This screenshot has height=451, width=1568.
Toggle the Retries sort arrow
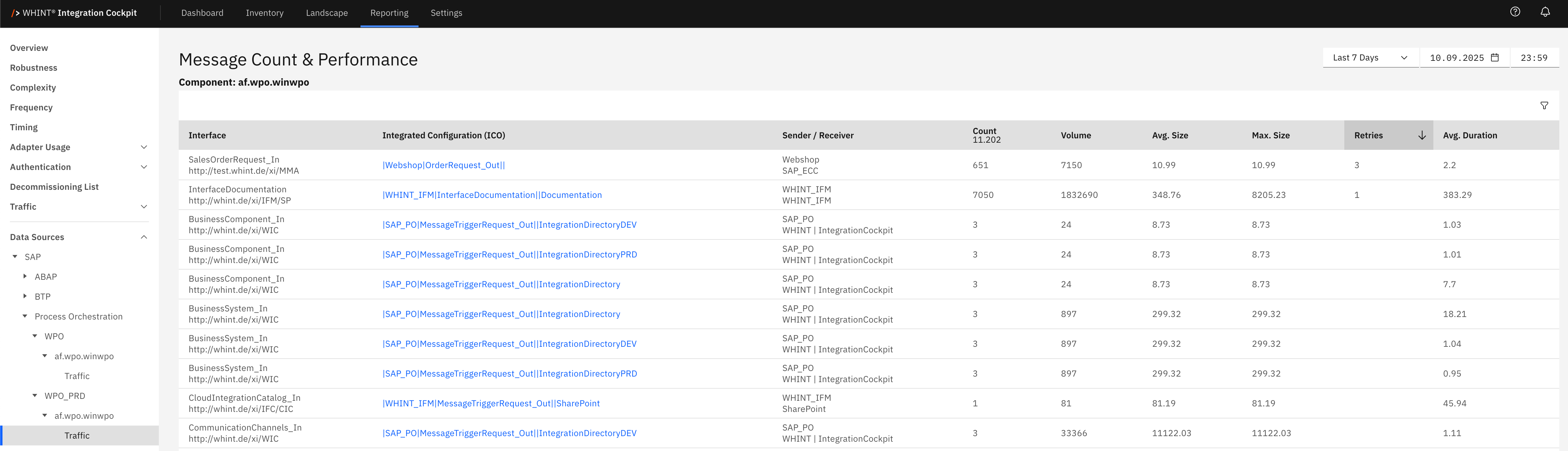(x=1422, y=135)
